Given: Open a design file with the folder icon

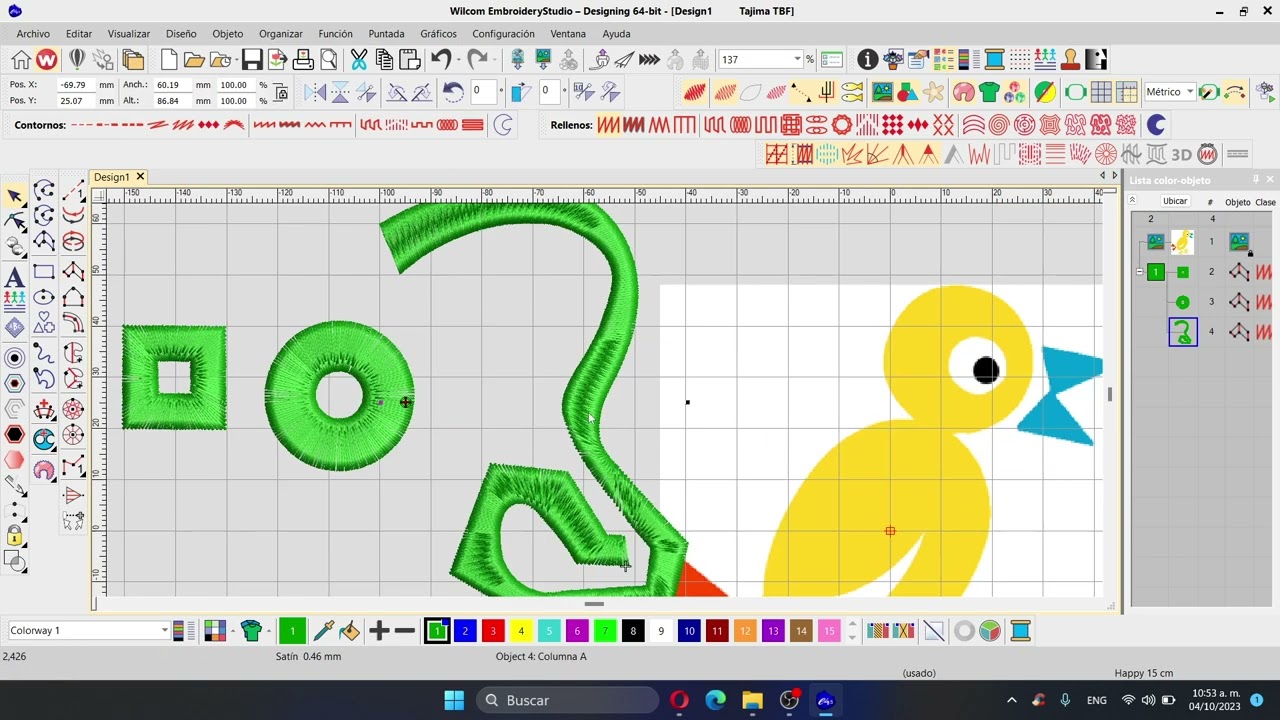Looking at the screenshot, I should click(194, 60).
